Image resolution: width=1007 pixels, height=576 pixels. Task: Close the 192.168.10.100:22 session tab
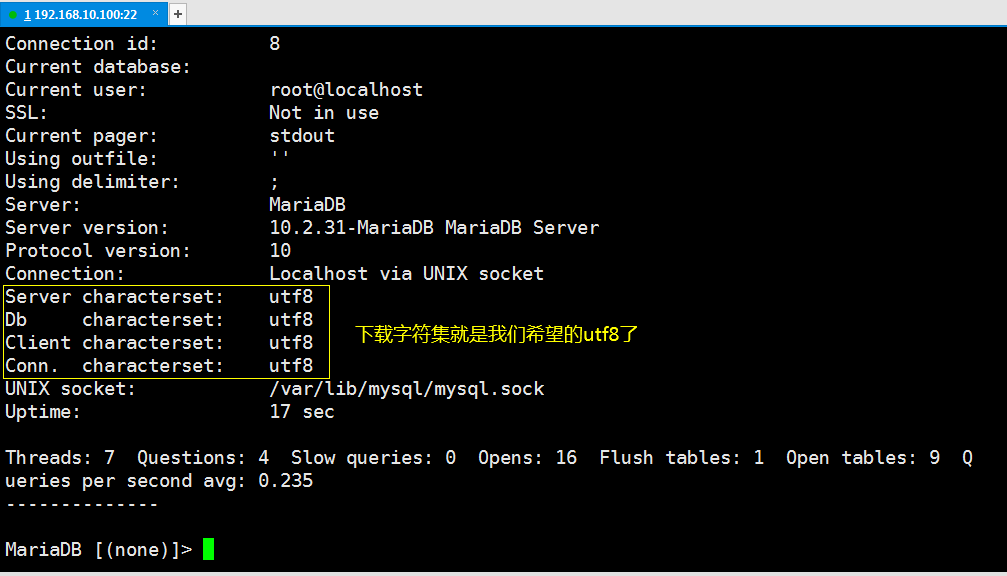155,13
